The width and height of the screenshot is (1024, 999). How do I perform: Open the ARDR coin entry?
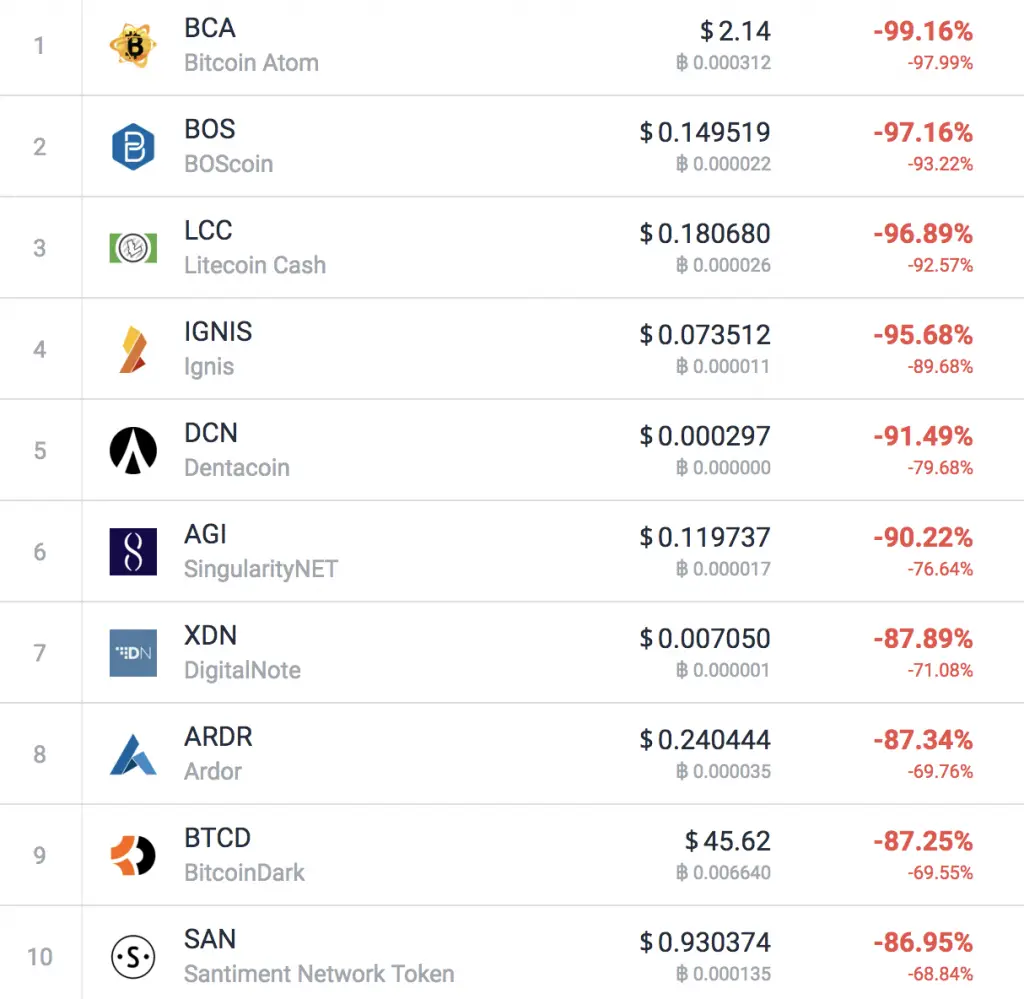218,737
